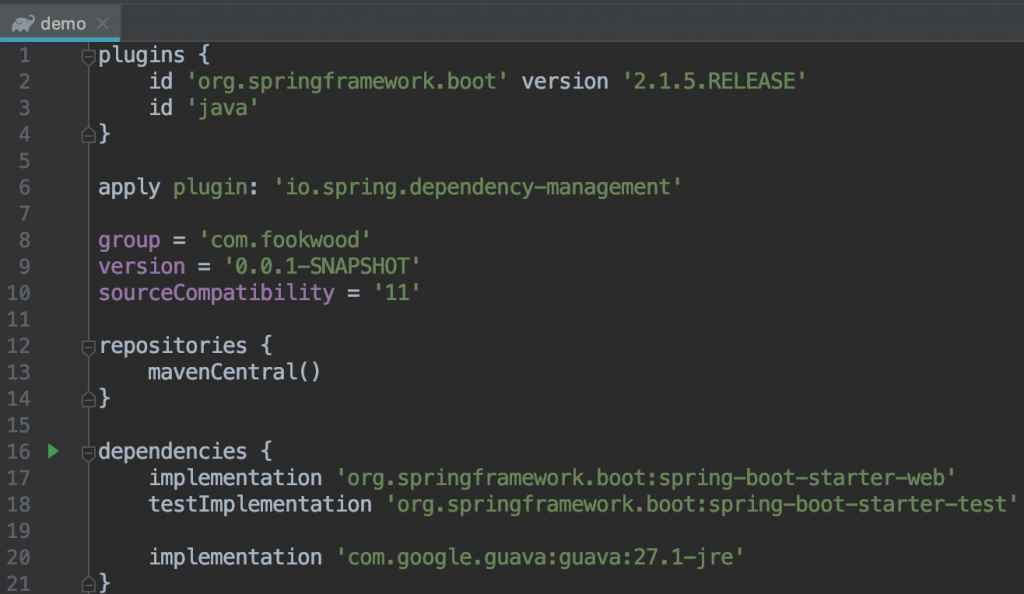Click fold end marker at line 21
The height and width of the screenshot is (594, 1024).
coord(88,584)
